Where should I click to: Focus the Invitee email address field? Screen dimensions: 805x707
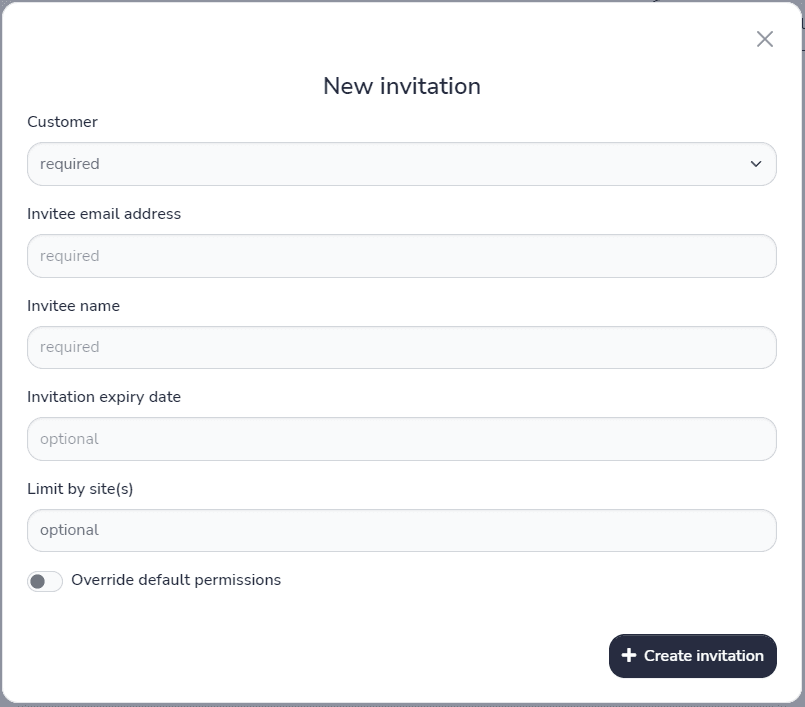click(400, 256)
